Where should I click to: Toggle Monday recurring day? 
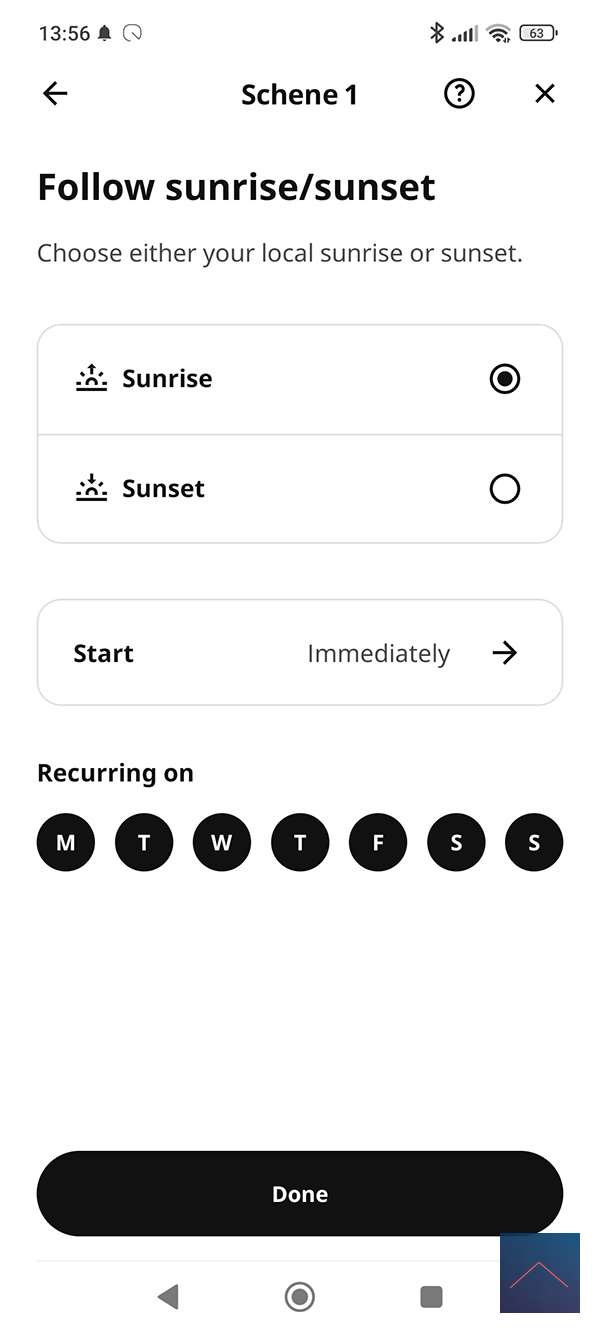66,842
